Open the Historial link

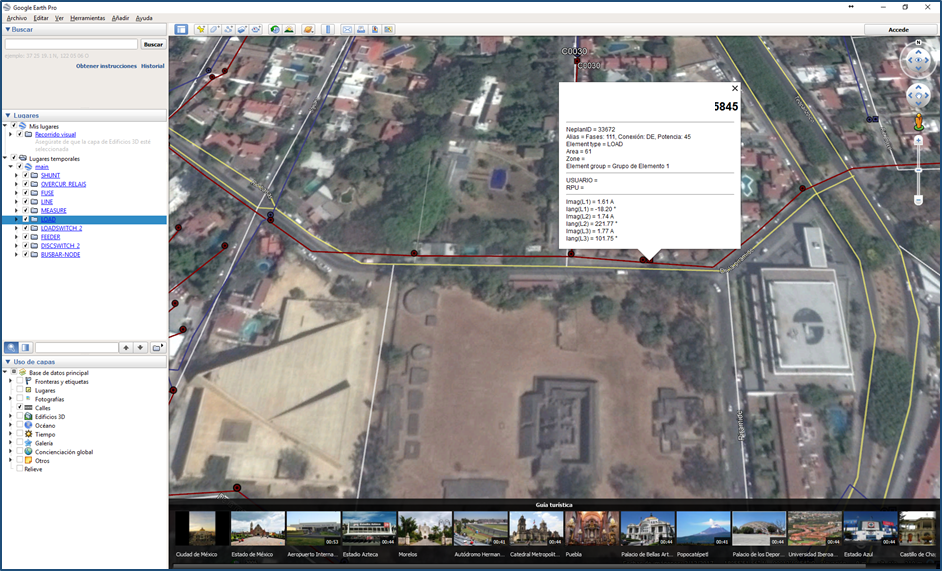click(x=152, y=65)
